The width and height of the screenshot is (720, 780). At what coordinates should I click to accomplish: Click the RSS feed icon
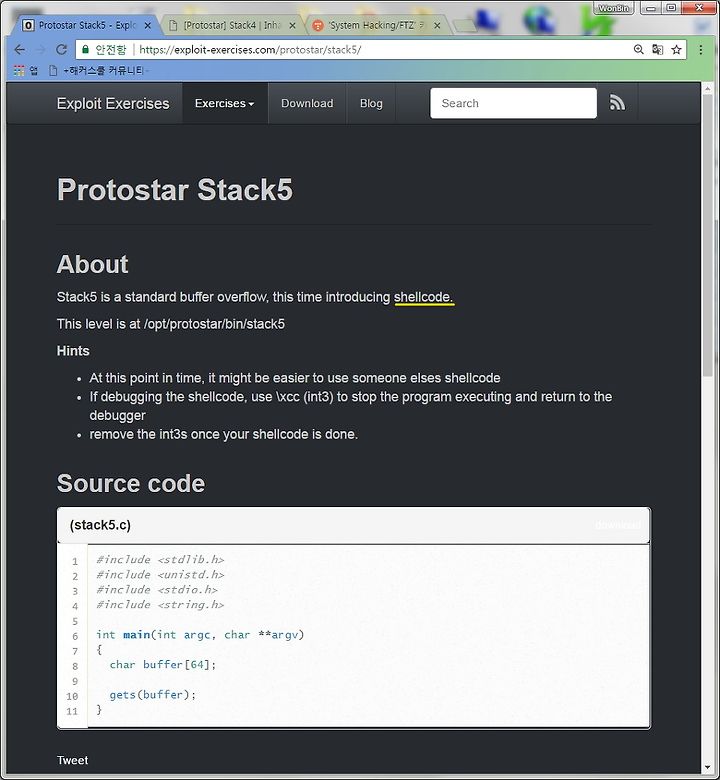pos(617,103)
